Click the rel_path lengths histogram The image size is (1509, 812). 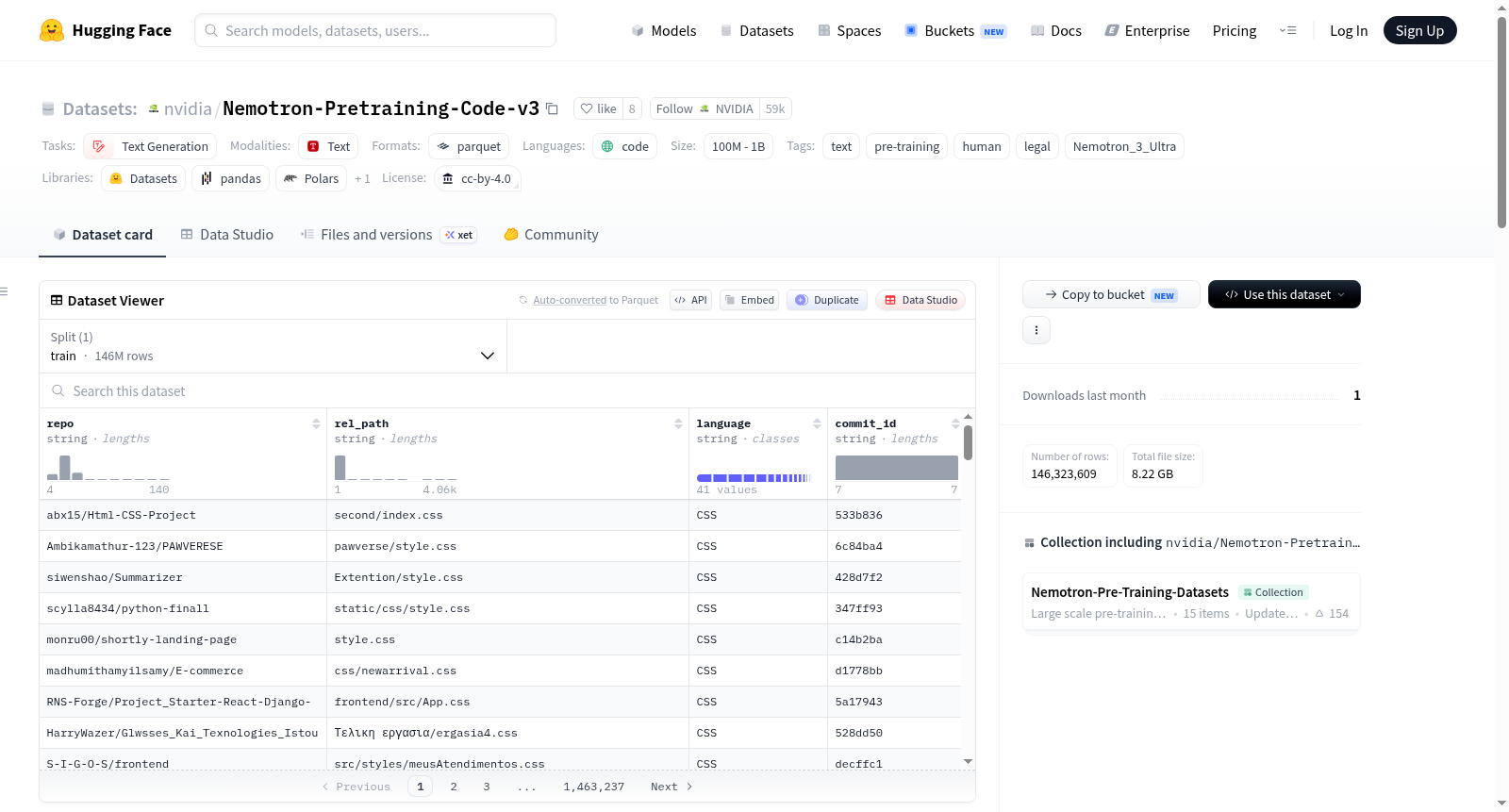point(395,468)
